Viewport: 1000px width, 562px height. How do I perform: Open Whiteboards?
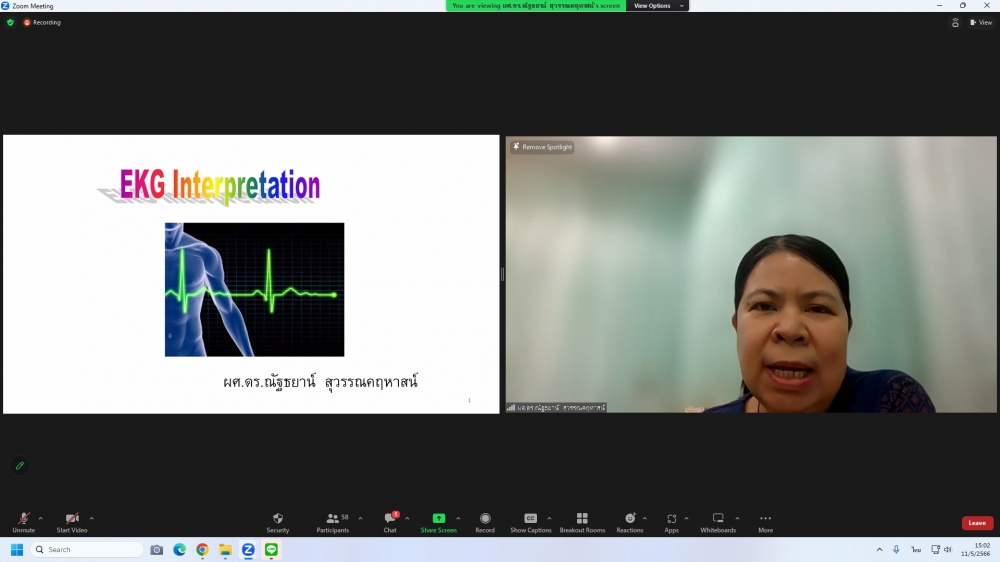pos(717,519)
